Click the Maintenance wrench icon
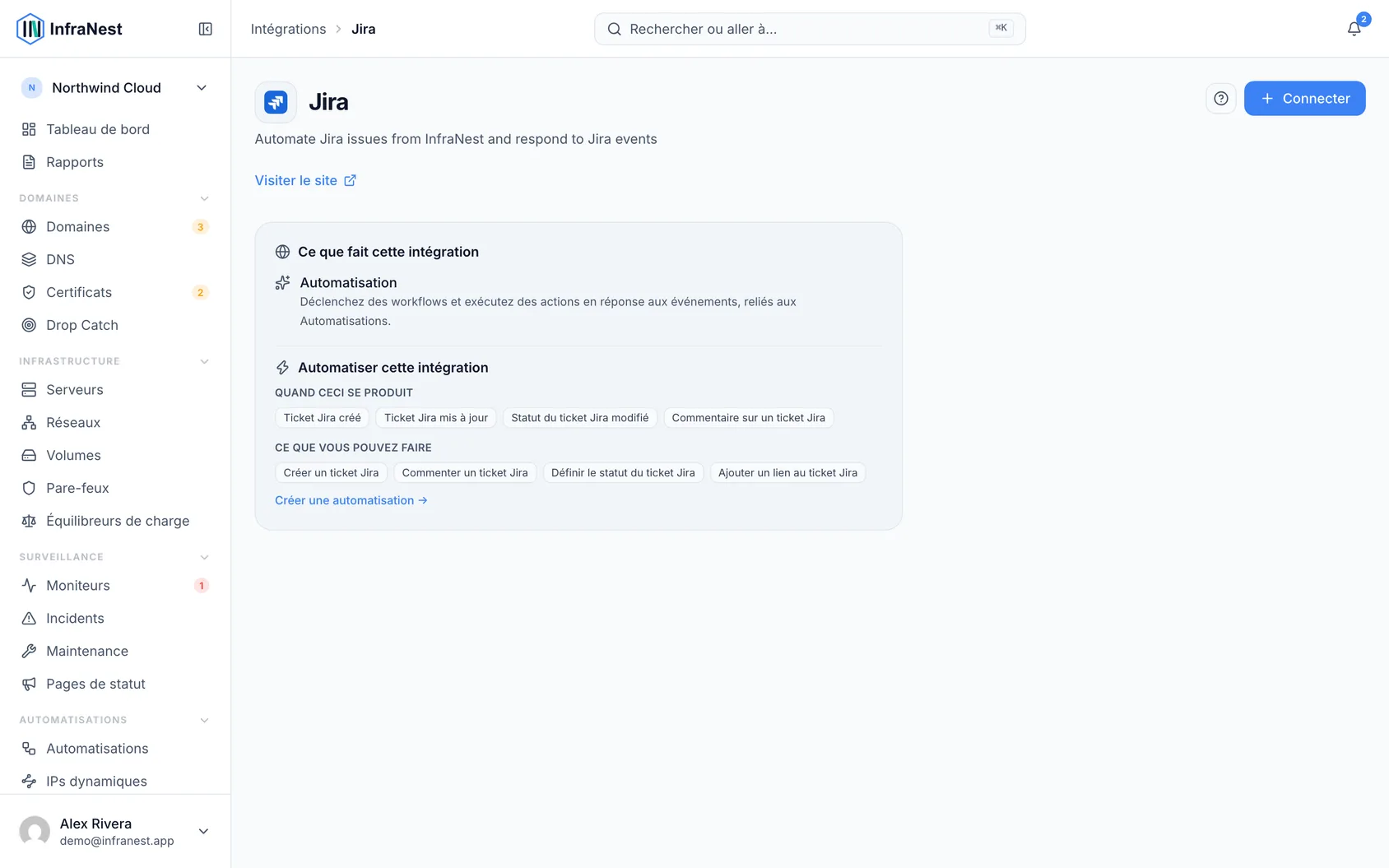 29,651
